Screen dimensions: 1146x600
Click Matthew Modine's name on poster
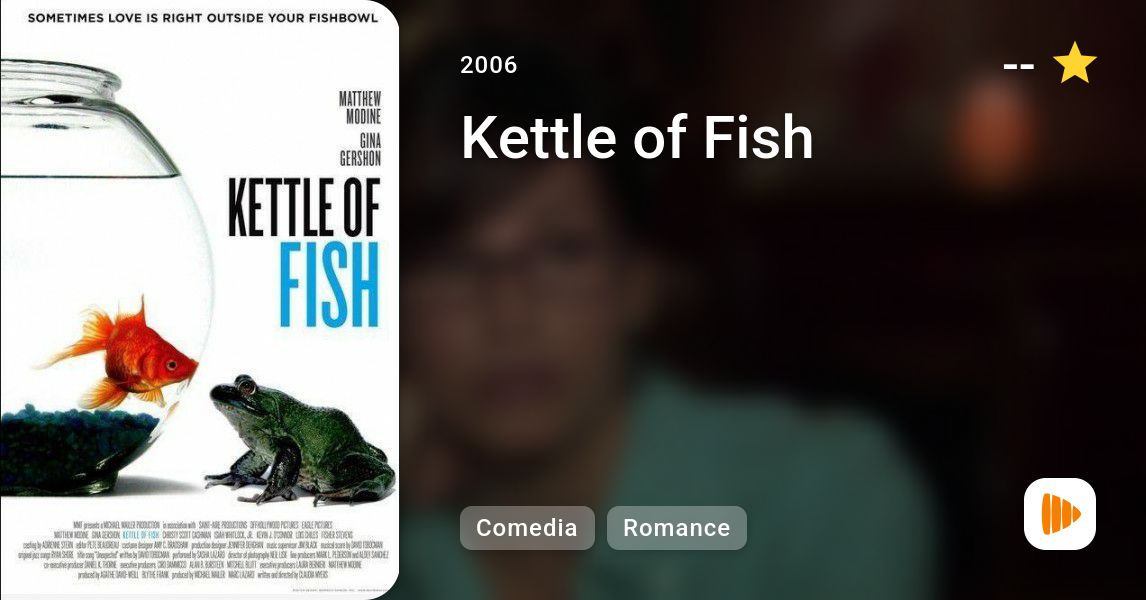tap(360, 108)
